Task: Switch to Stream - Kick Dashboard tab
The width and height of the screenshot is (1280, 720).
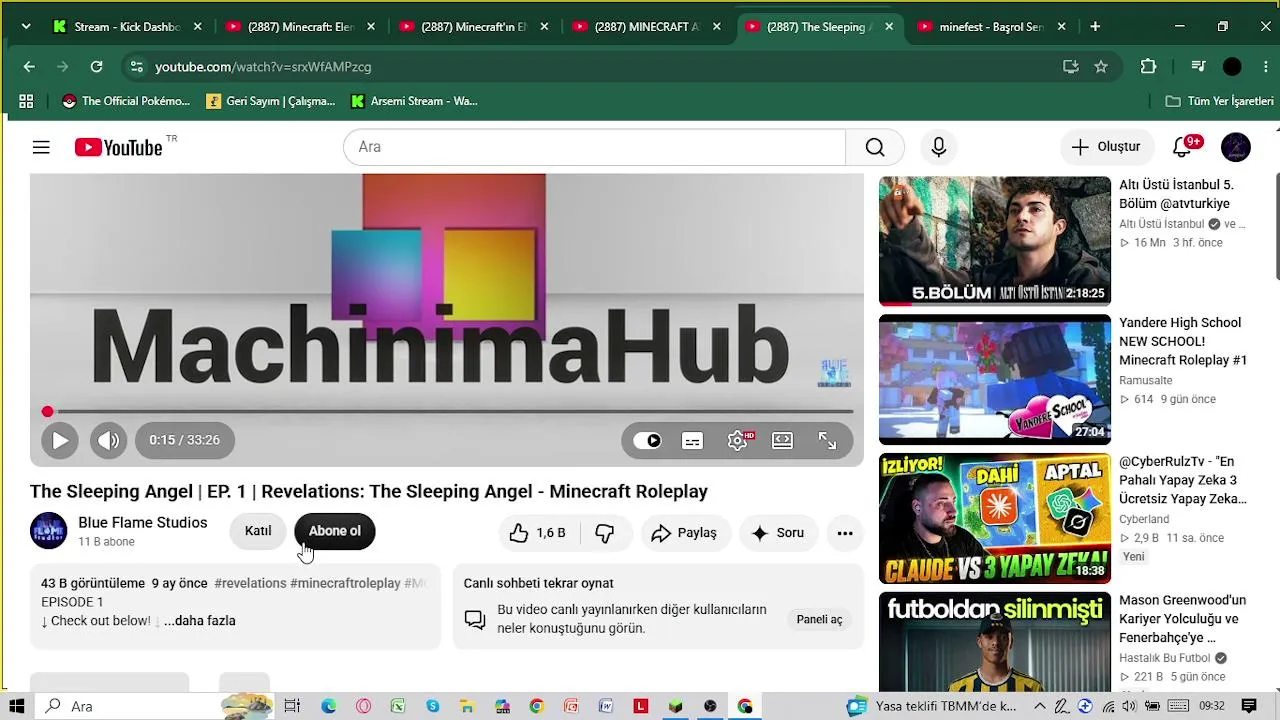Action: [127, 27]
